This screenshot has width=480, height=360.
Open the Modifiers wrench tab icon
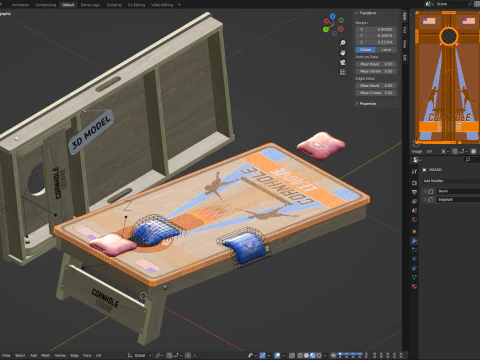coord(414,241)
